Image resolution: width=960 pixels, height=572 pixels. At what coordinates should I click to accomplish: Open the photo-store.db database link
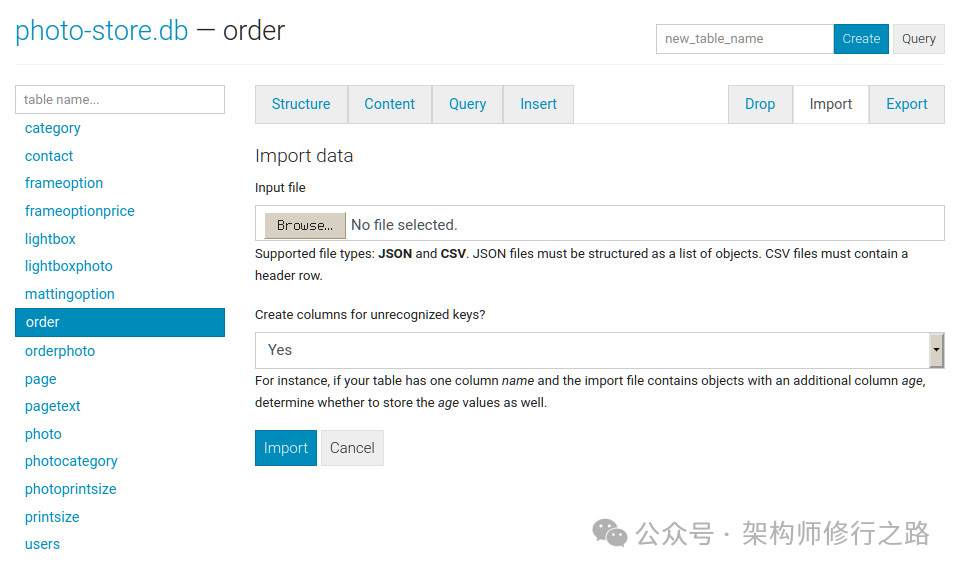click(x=101, y=31)
